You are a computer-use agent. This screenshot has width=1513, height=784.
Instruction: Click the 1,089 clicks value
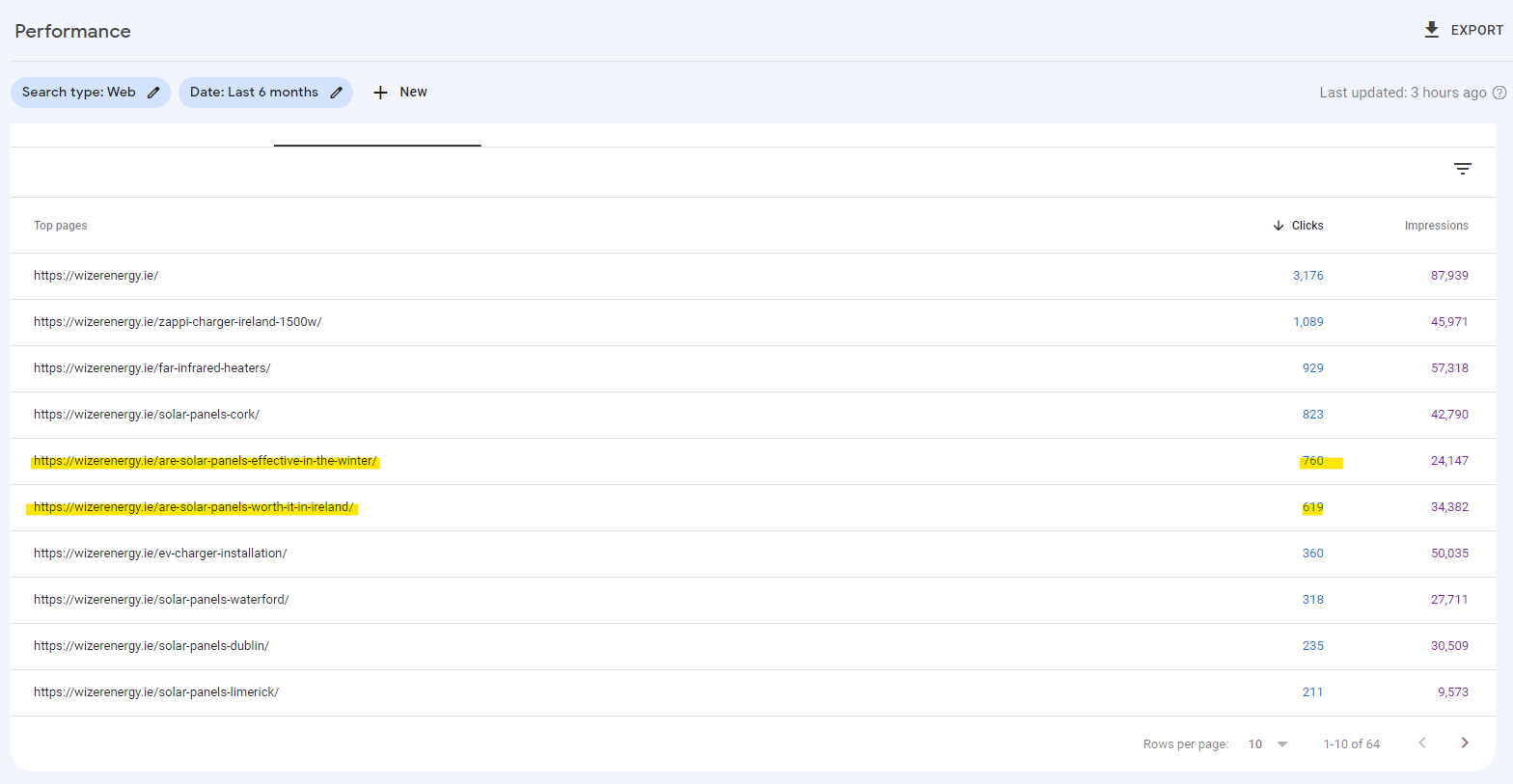pyautogui.click(x=1307, y=322)
